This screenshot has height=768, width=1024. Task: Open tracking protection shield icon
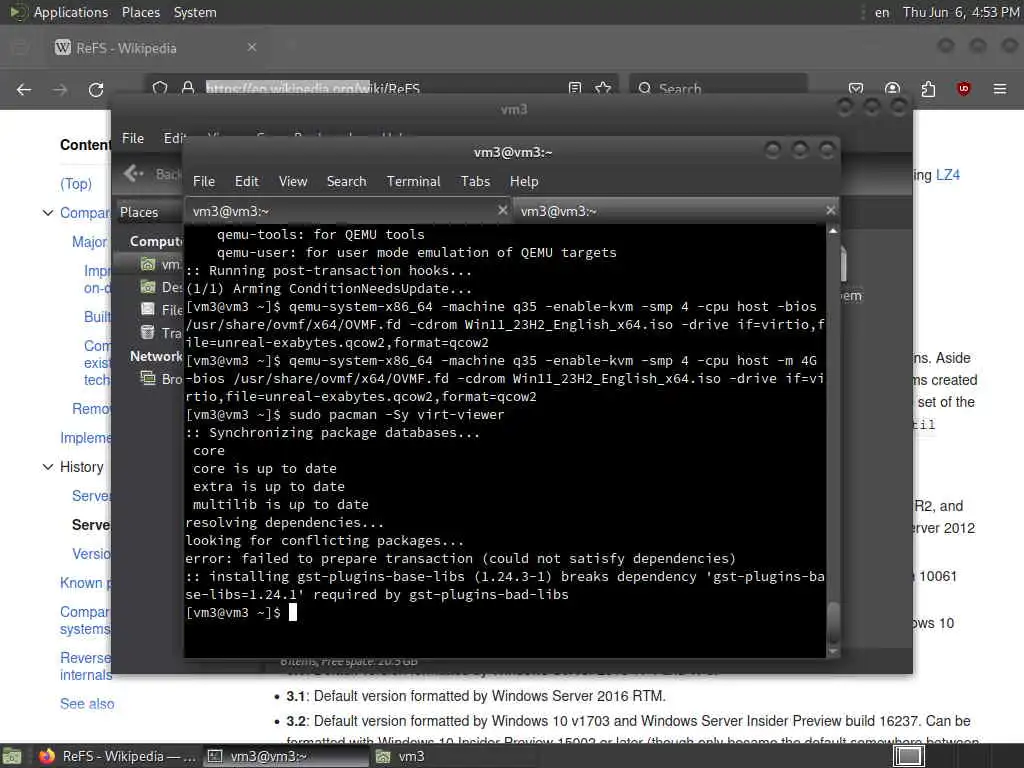click(160, 88)
